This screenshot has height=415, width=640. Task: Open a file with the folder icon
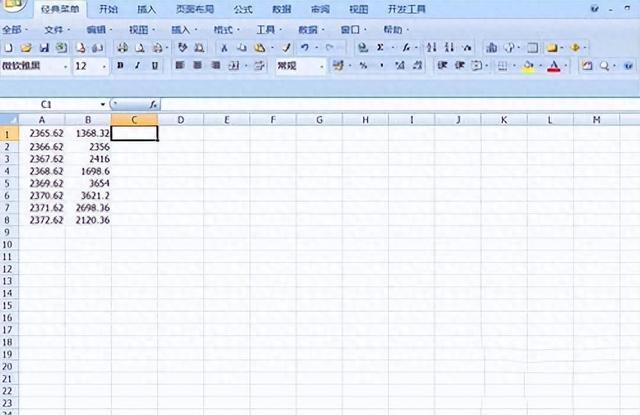click(26, 48)
